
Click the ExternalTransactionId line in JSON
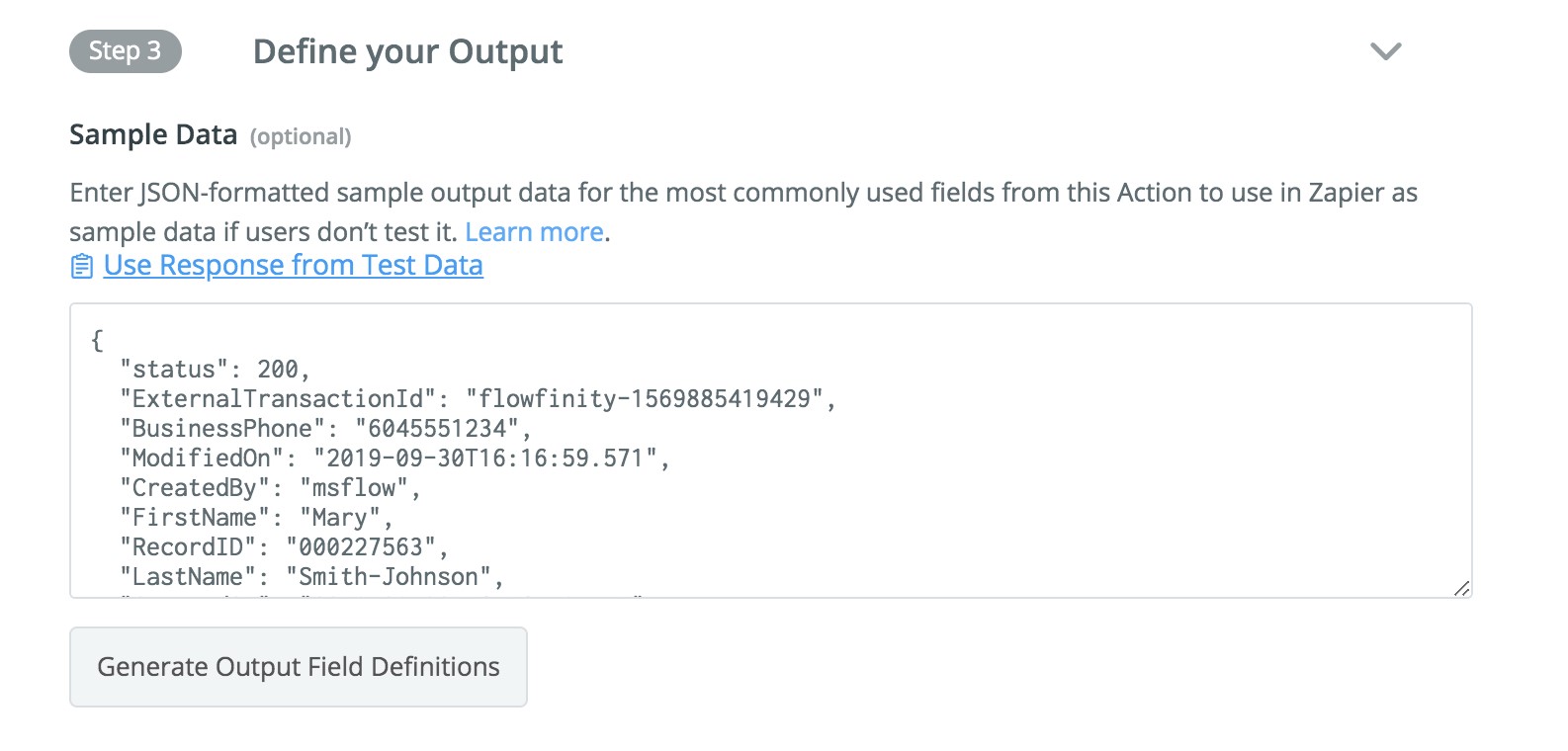[x=478, y=399]
